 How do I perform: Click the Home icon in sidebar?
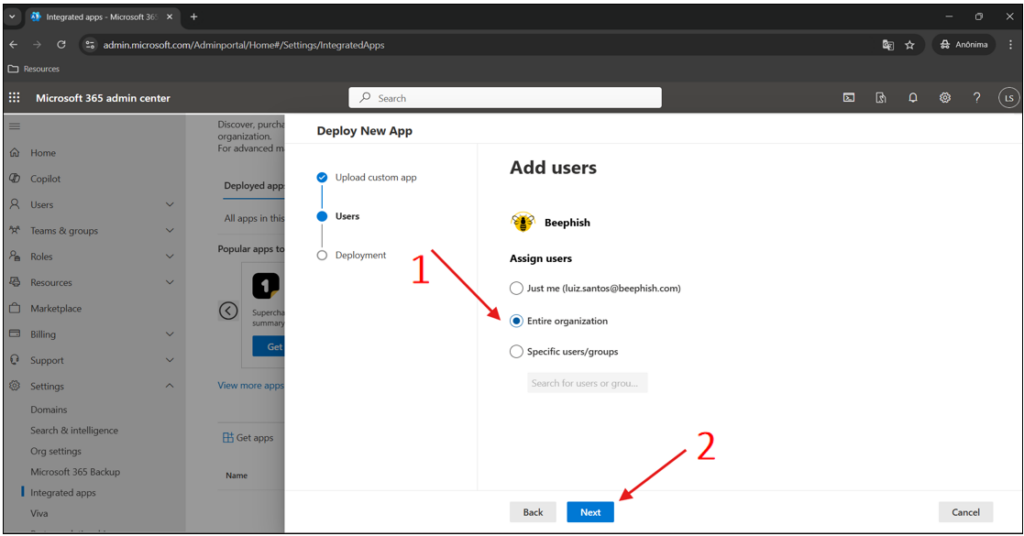point(14,153)
